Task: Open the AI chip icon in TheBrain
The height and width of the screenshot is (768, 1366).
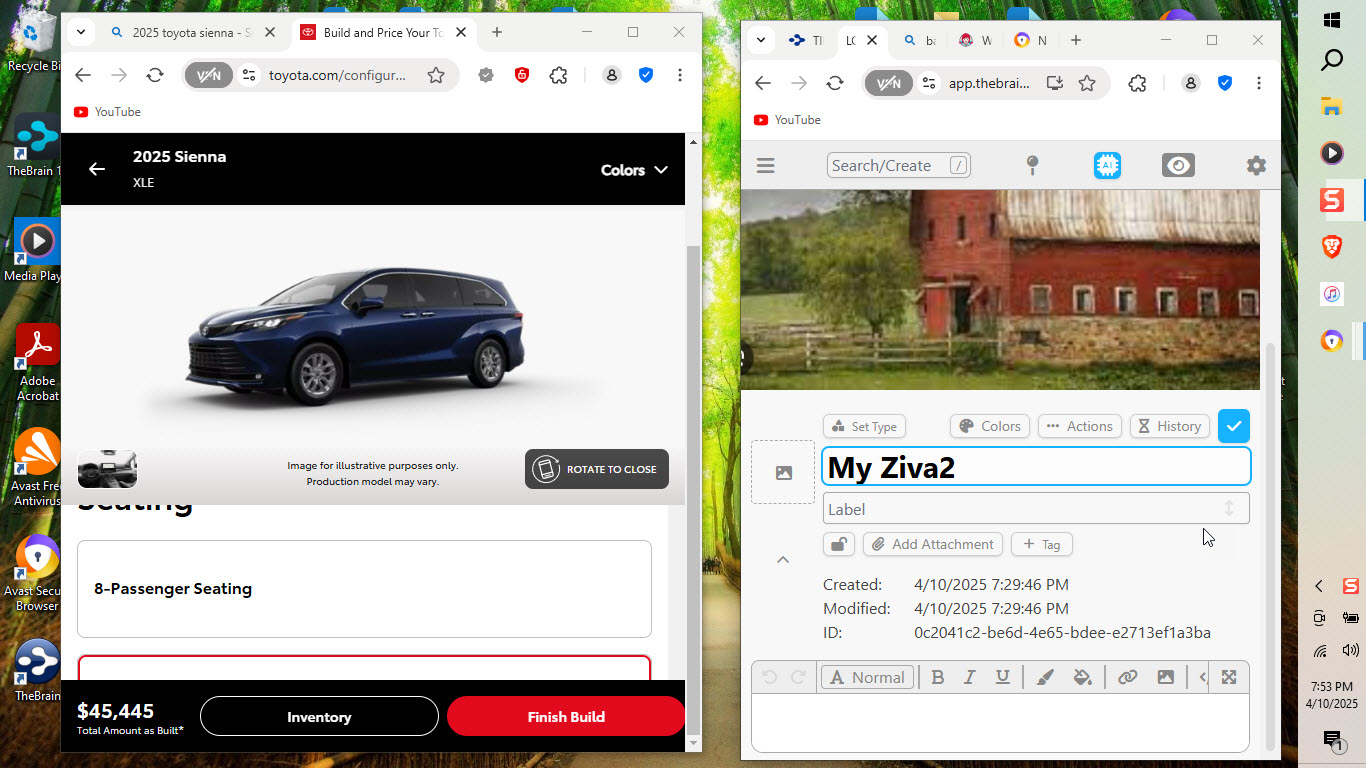Action: tap(1106, 166)
